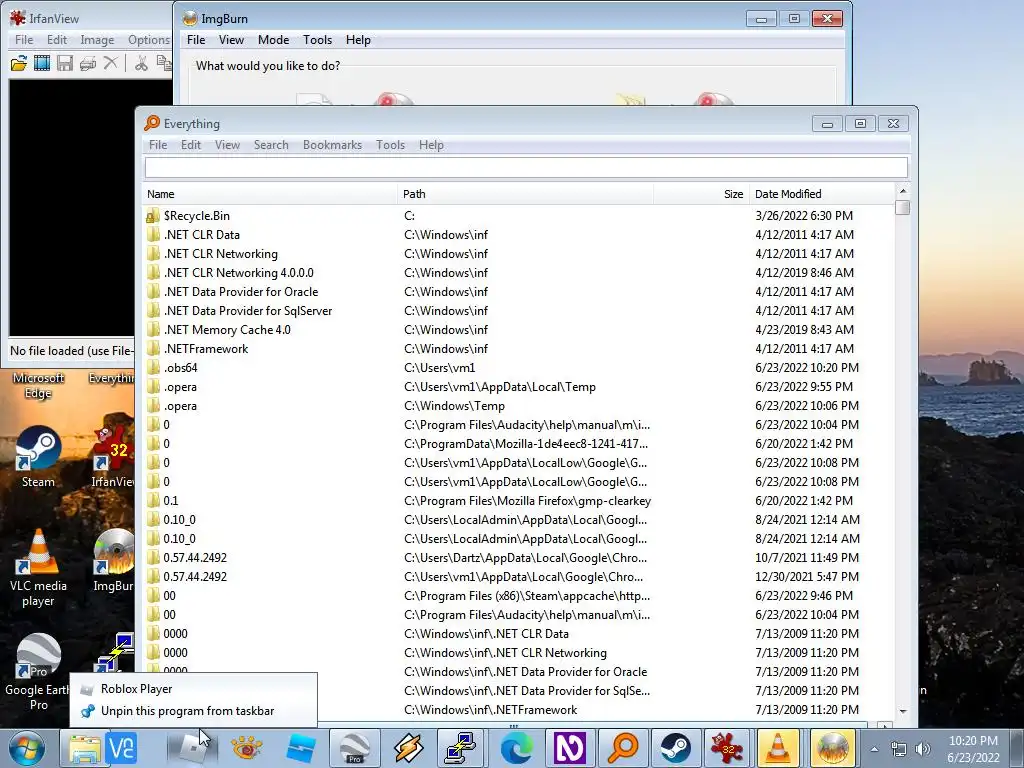Screen dimensions: 1024x768
Task: Select the .NET Memory Cache 4.0 row
Action: pos(519,330)
